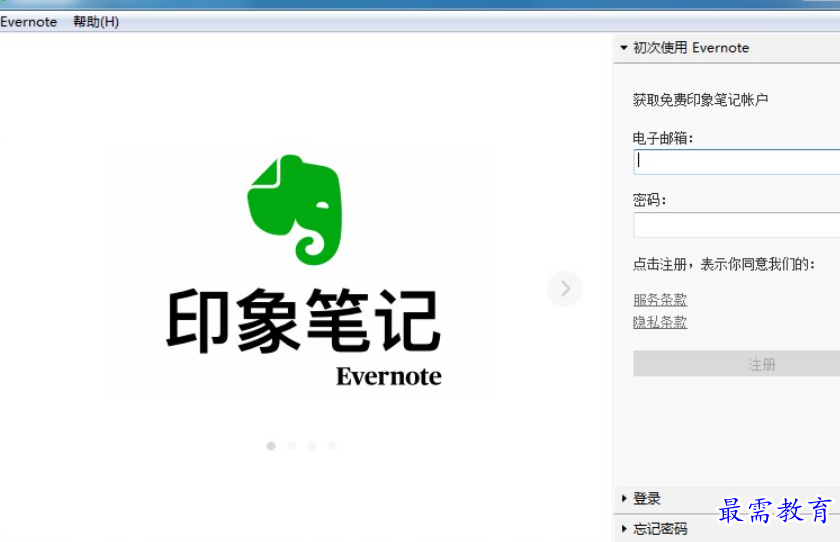
Task: Open the 隐私条款 link
Action: click(660, 322)
